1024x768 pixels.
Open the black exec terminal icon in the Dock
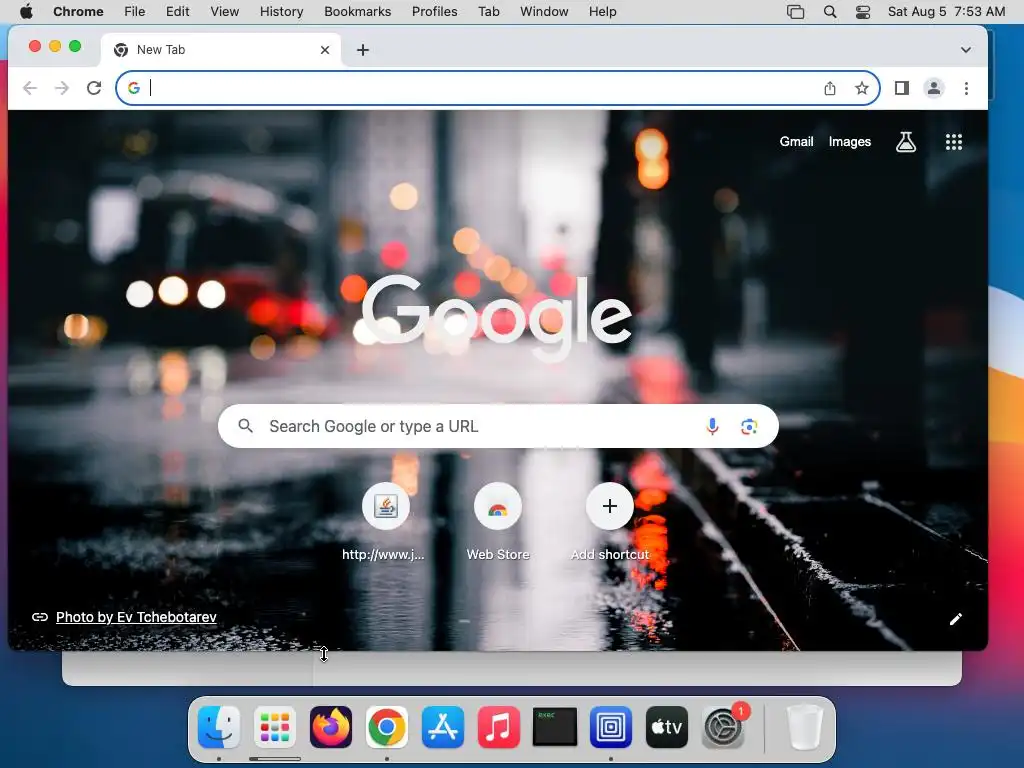554,727
